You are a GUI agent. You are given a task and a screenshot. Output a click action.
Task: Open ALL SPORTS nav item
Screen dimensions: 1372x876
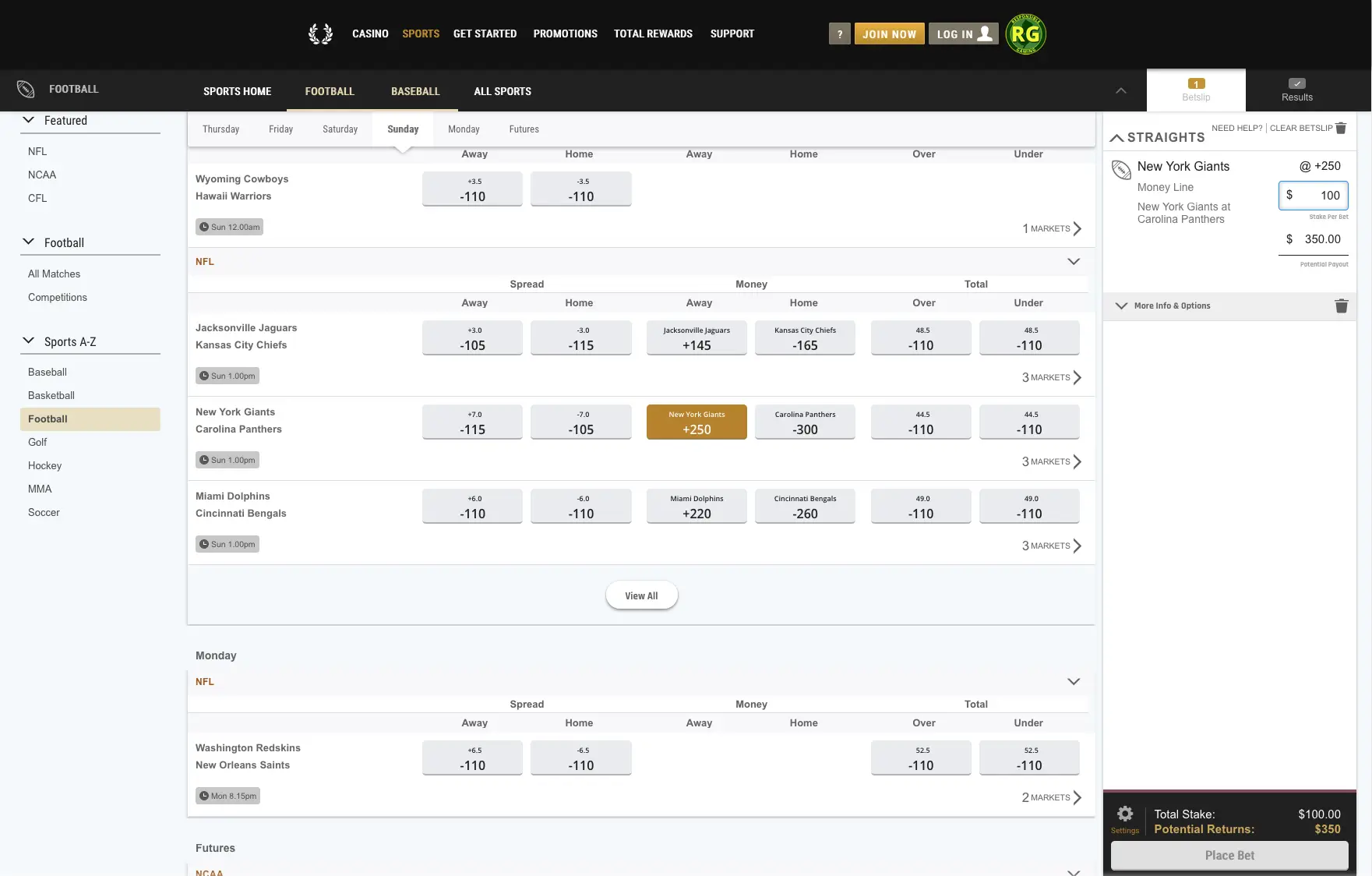click(x=503, y=91)
